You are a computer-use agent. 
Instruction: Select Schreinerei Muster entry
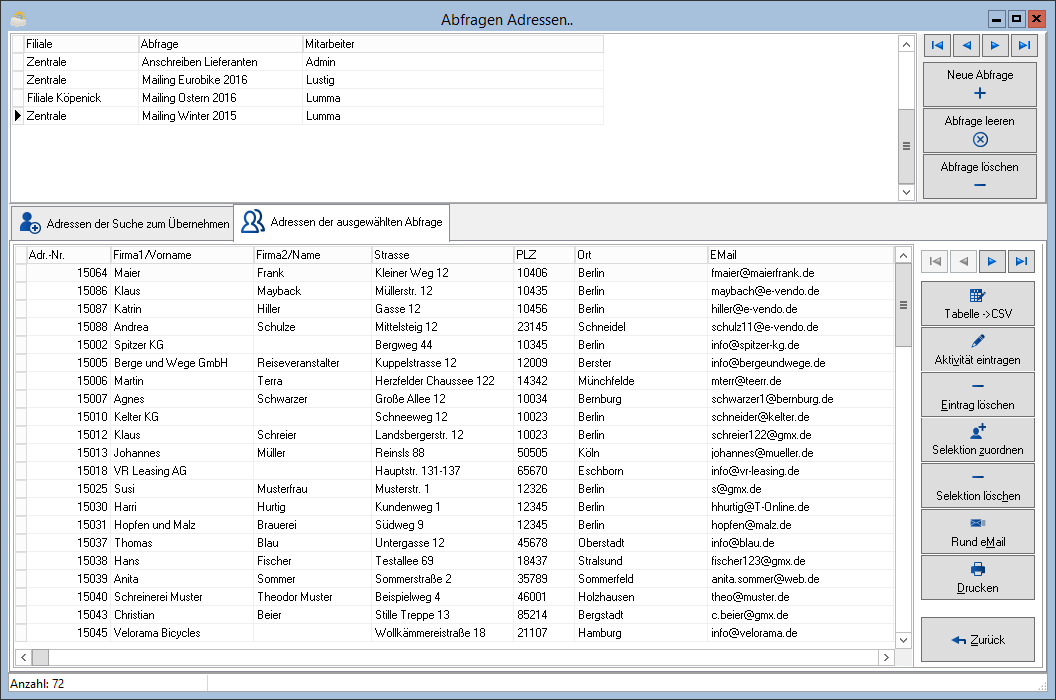coord(158,597)
